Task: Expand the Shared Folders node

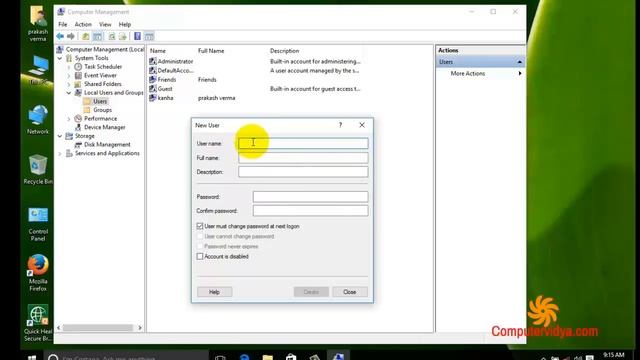Action: point(69,84)
